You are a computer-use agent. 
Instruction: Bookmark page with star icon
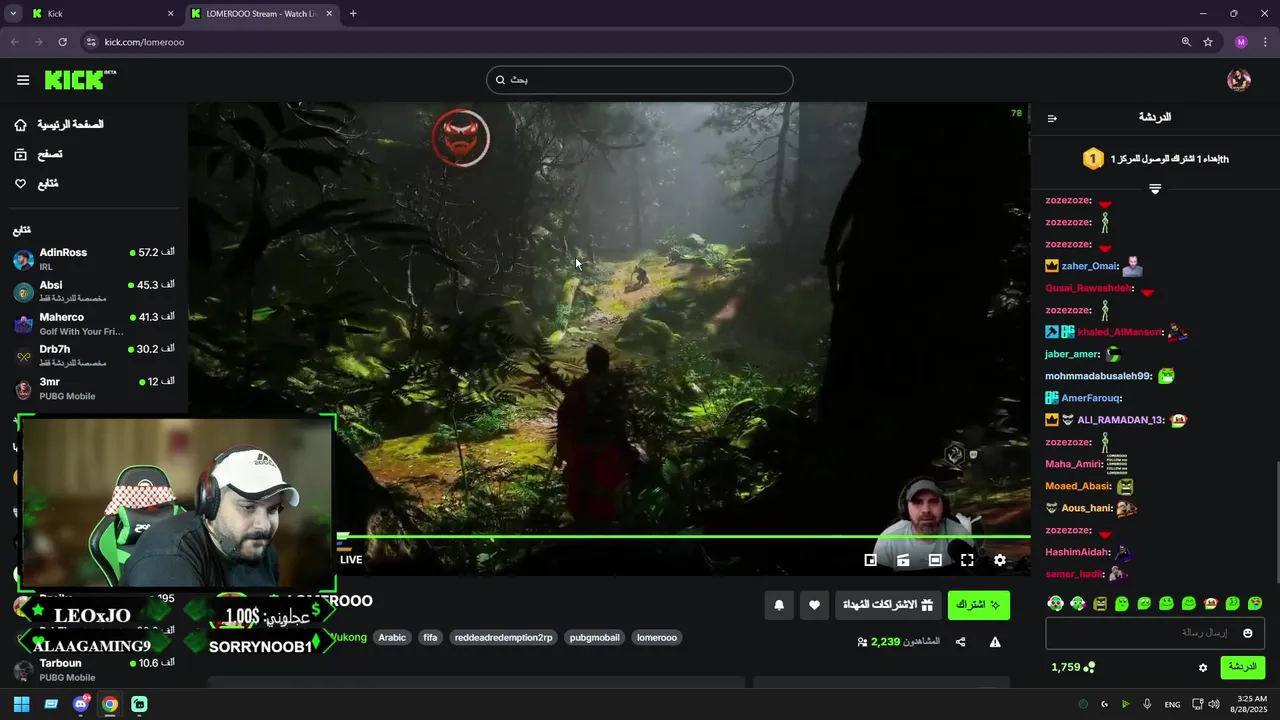coord(1208,42)
